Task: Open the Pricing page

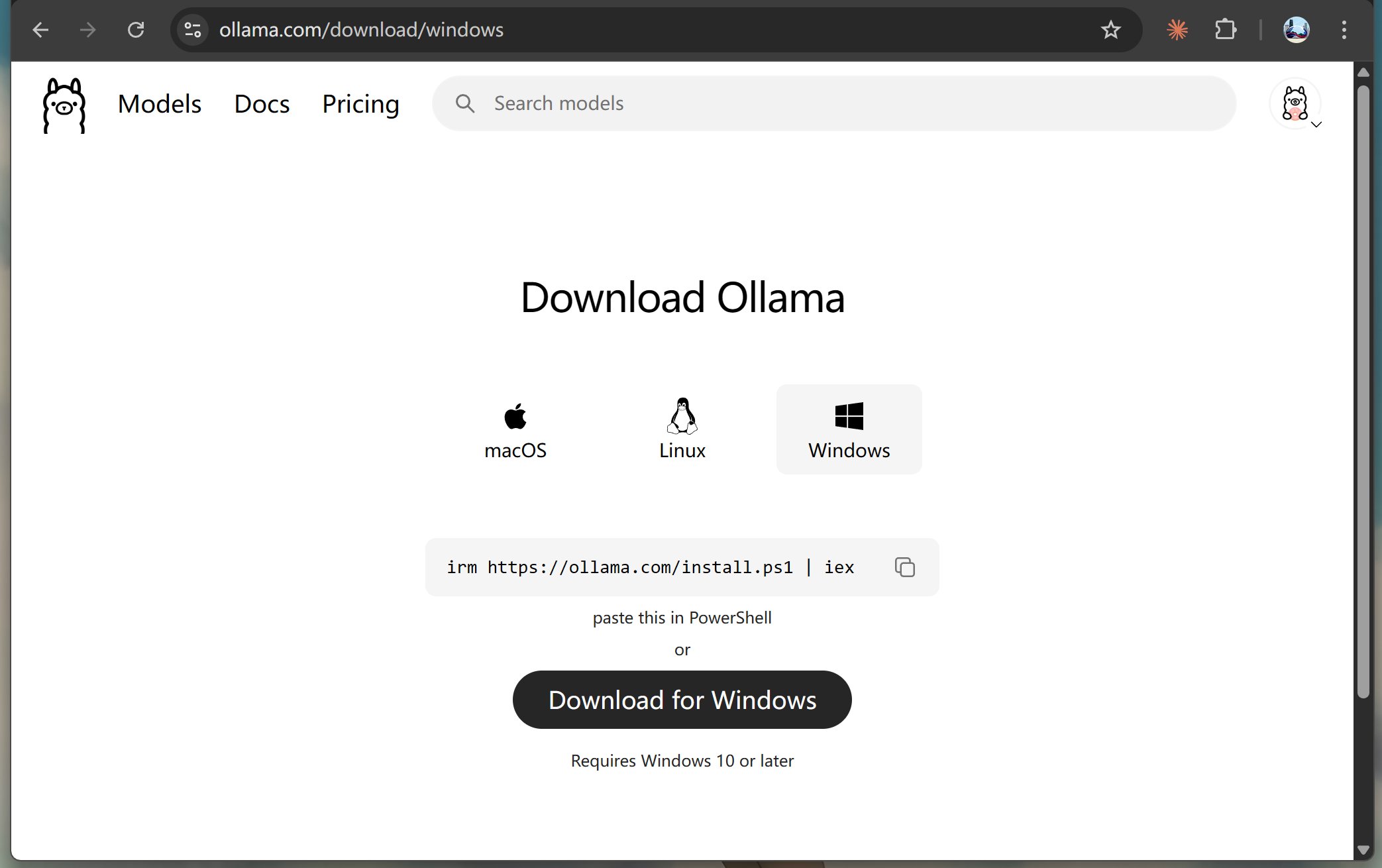Action: tap(360, 104)
